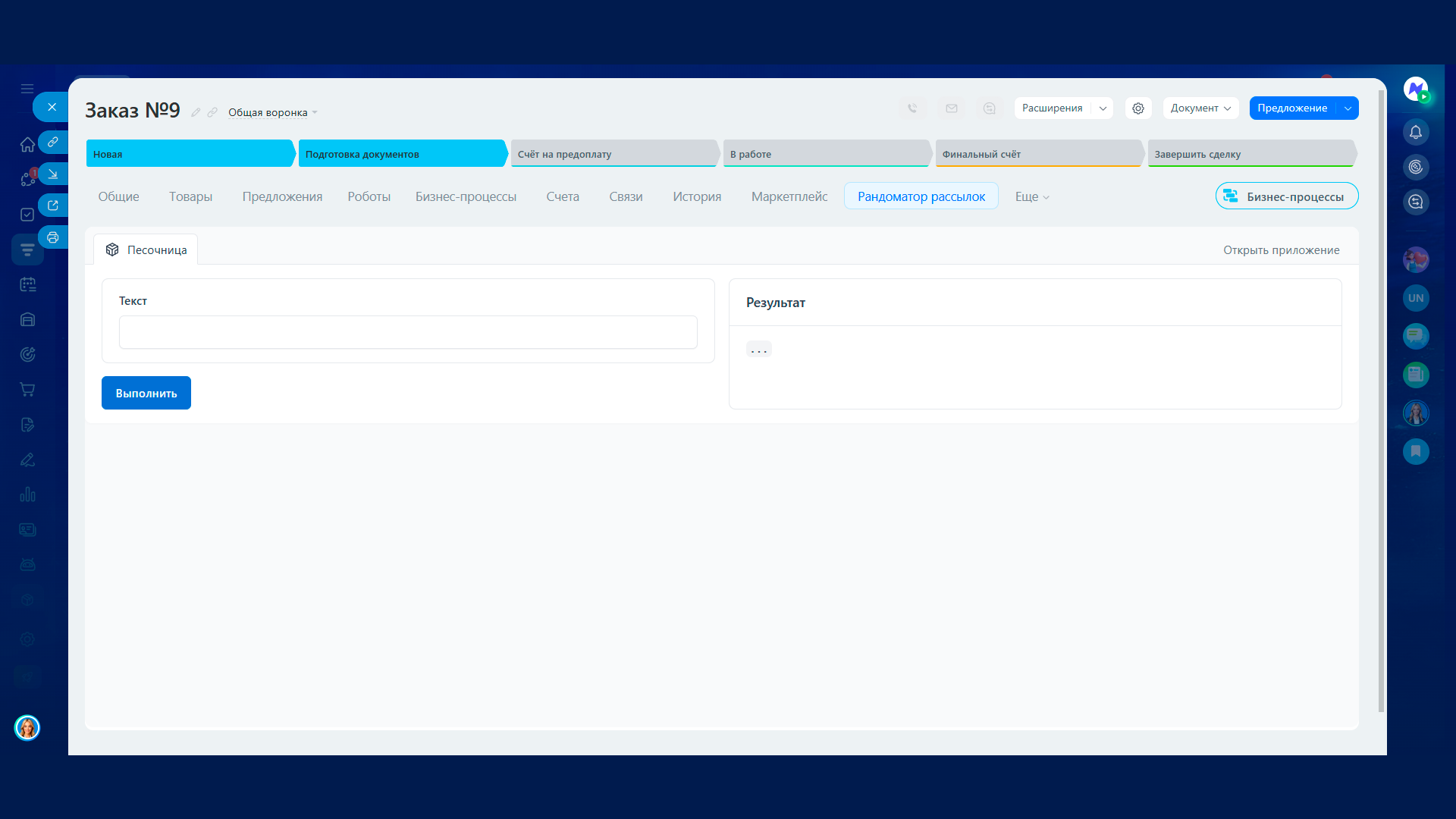Open the Документ dropdown
The image size is (1456, 819).
[x=1200, y=108]
